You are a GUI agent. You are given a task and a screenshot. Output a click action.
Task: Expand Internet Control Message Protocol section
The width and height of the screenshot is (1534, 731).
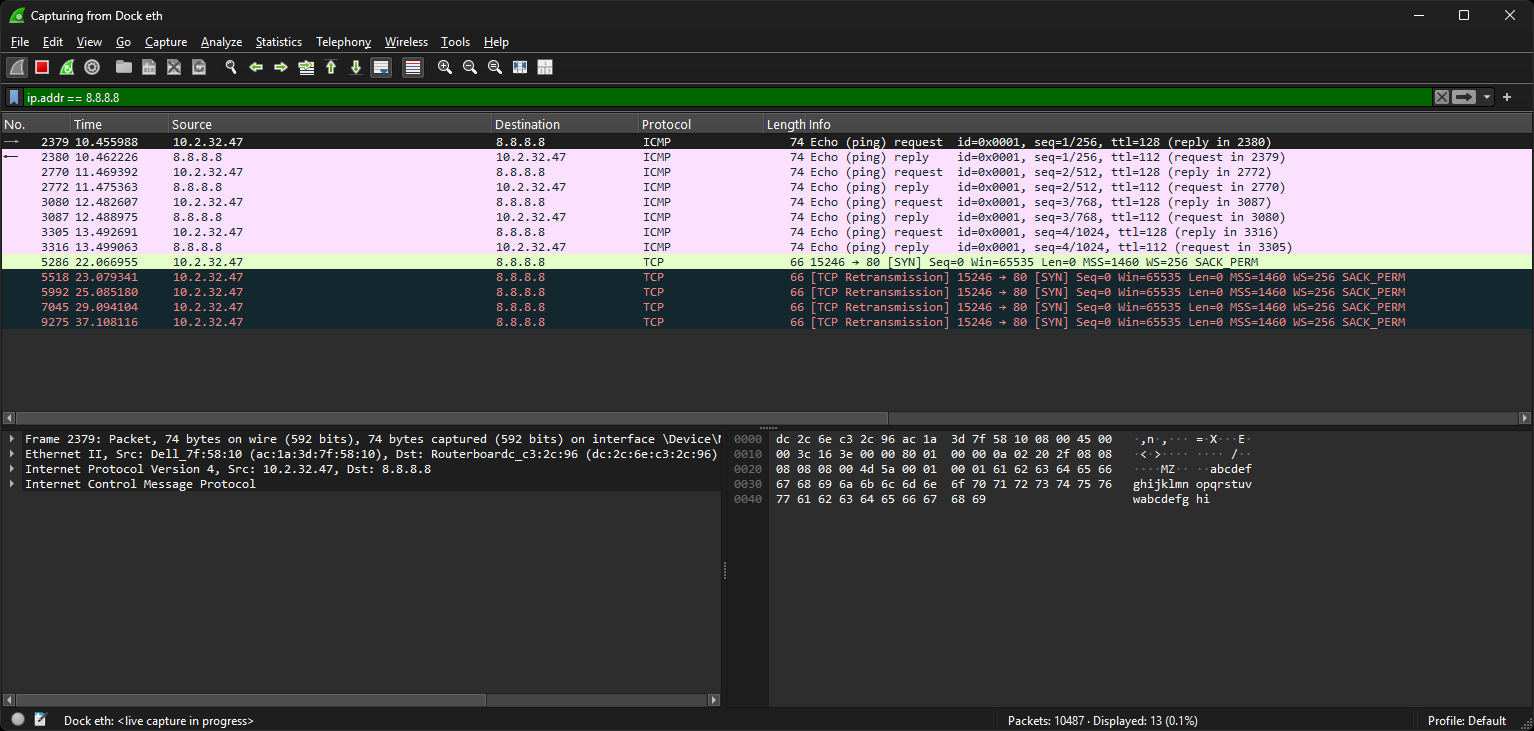(12, 484)
